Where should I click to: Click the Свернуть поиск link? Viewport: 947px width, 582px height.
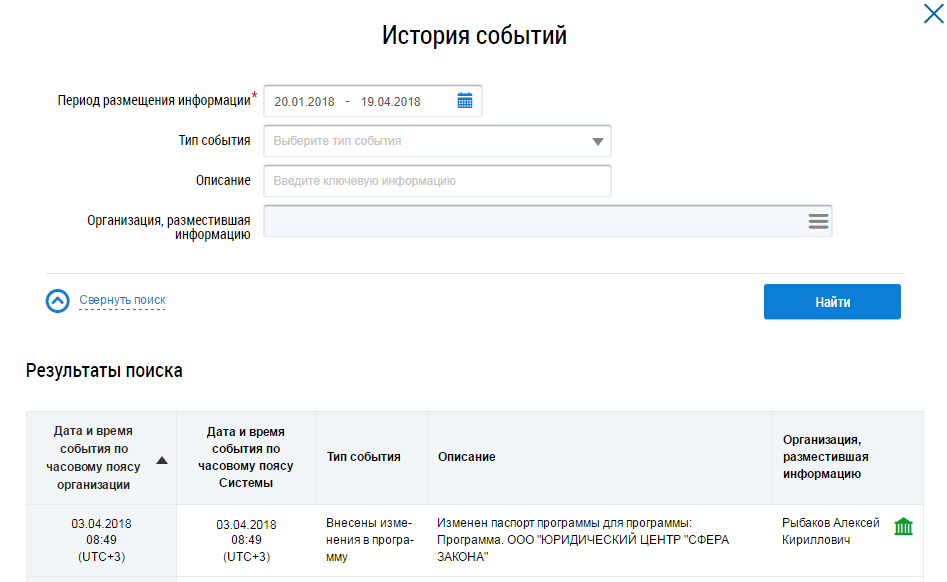122,300
